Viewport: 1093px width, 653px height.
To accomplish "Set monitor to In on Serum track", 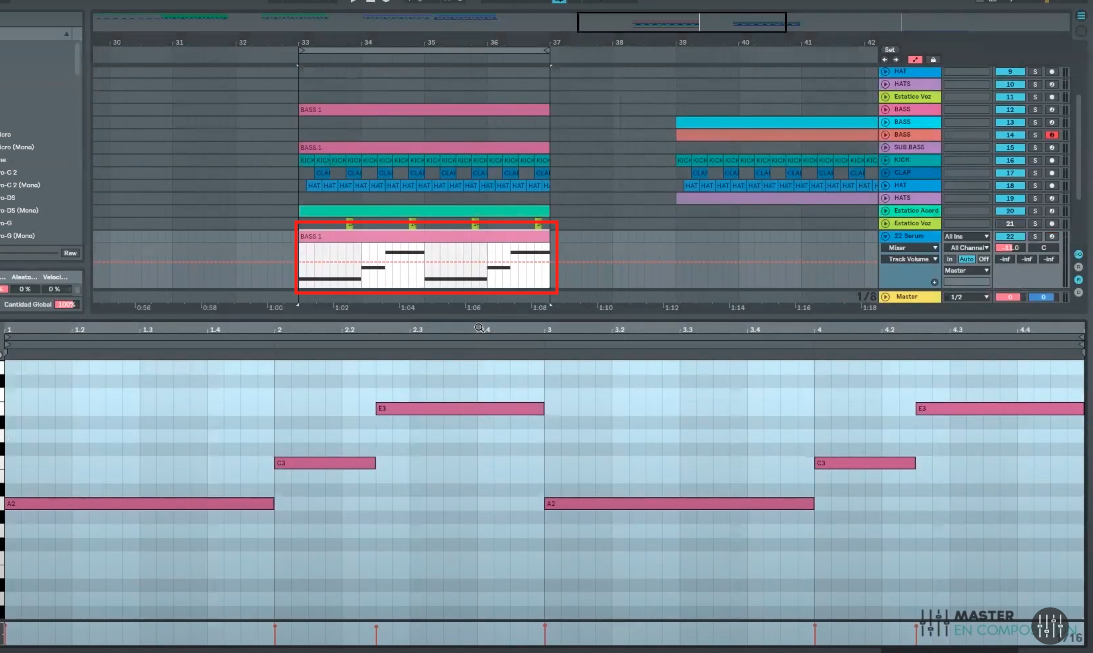I will [x=949, y=259].
